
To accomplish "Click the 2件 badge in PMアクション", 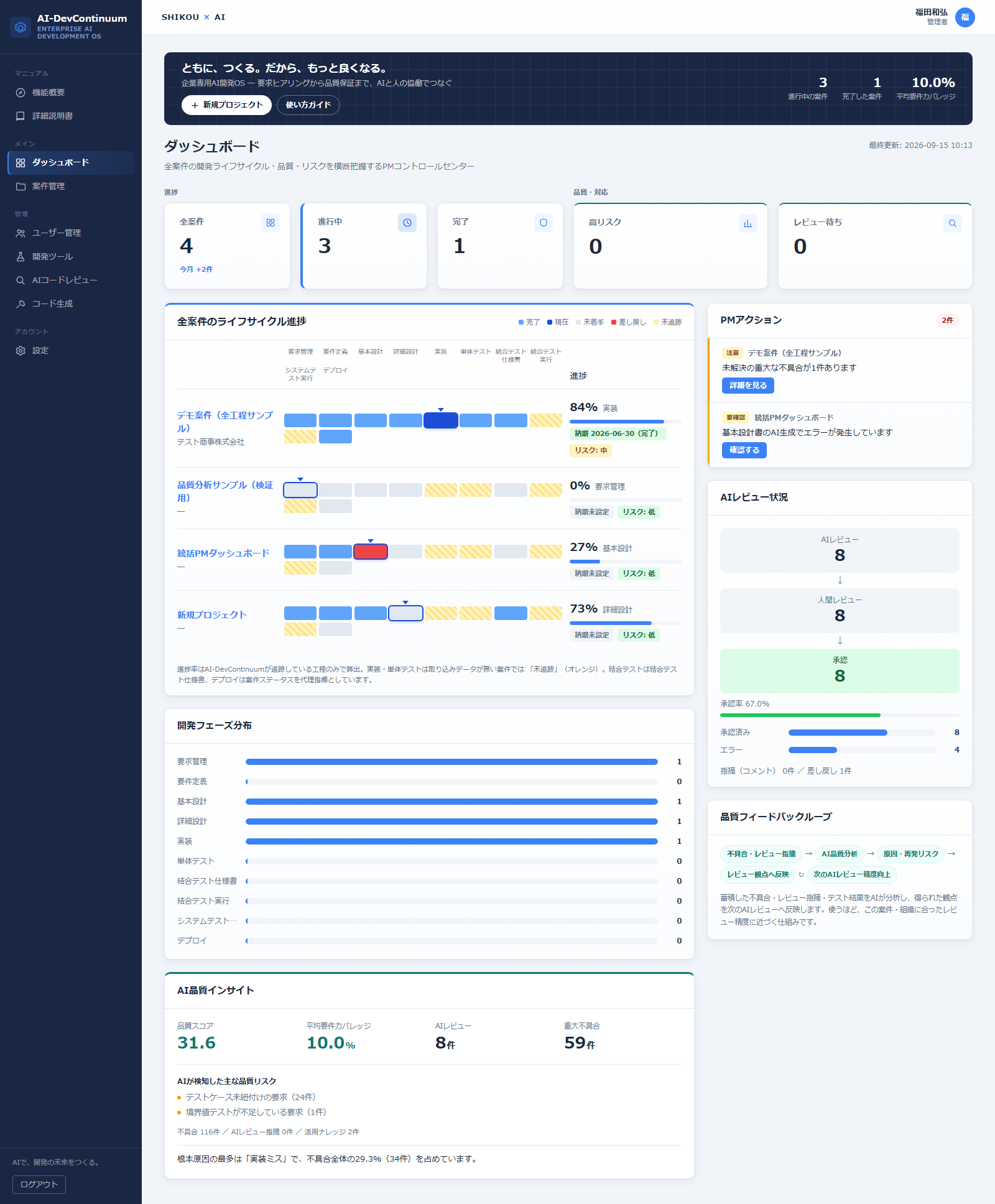I will [x=947, y=321].
